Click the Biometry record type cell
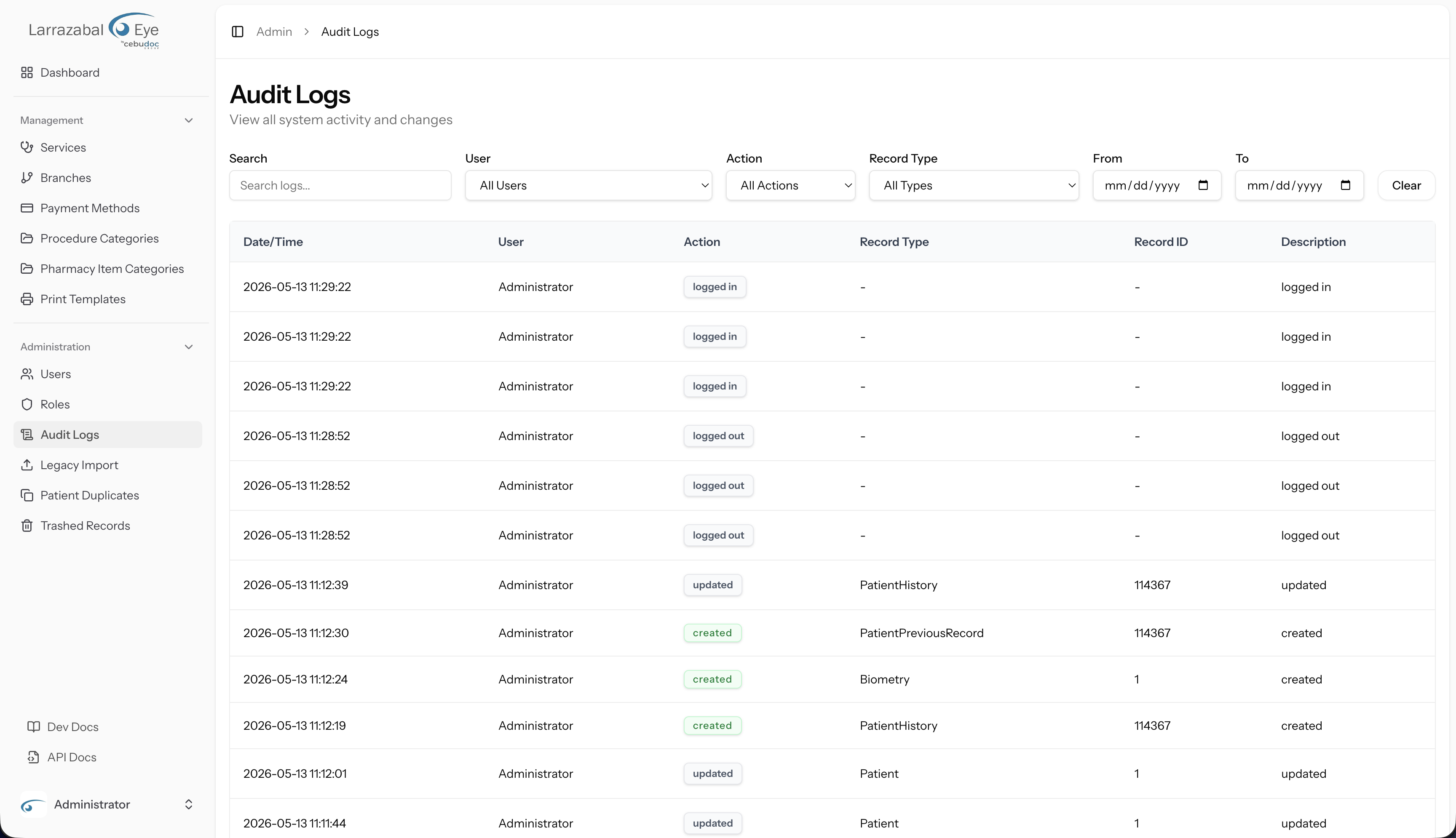This screenshot has height=838, width=1456. click(884, 679)
